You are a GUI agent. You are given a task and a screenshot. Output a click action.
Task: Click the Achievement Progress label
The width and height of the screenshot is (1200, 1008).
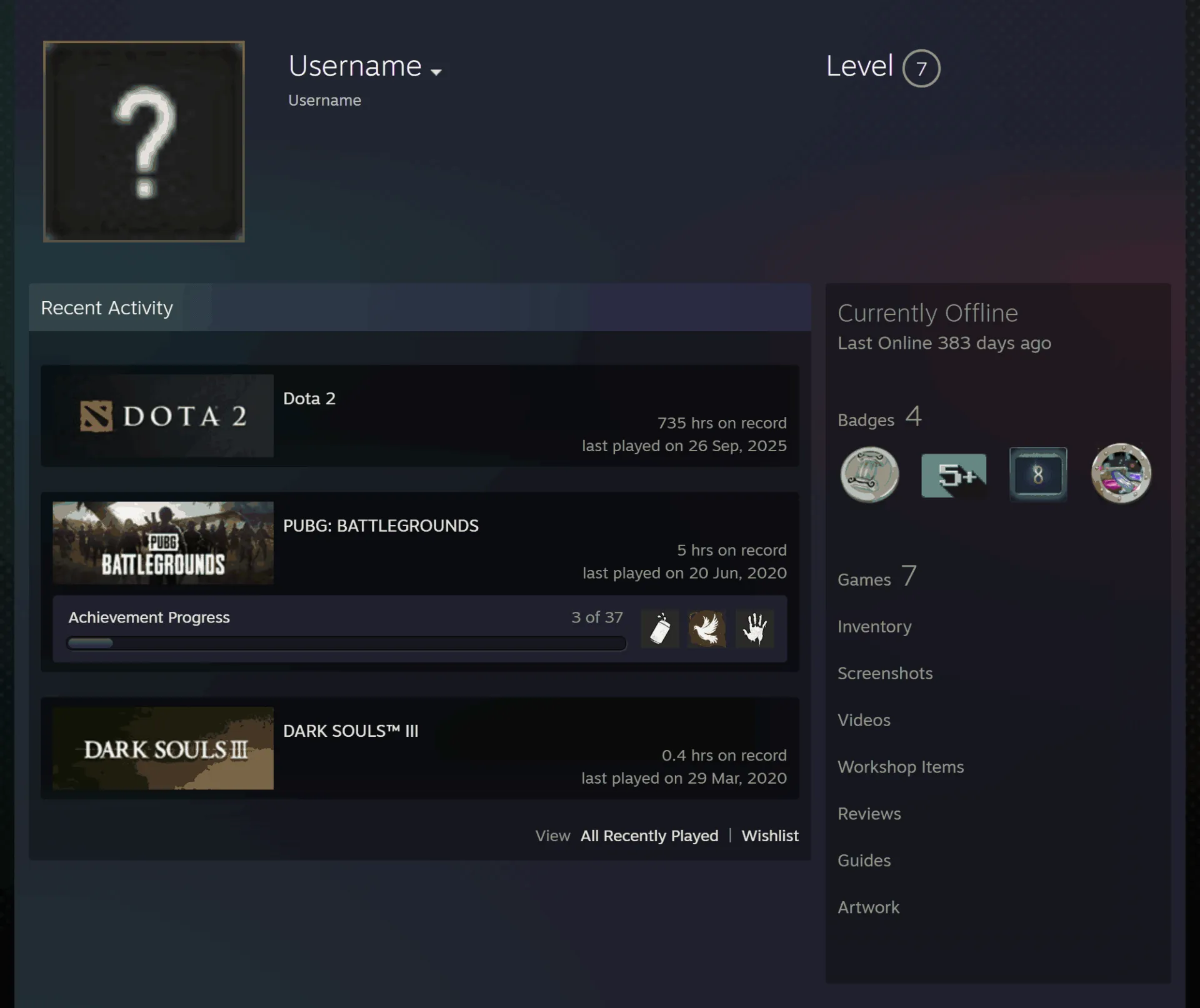(149, 617)
